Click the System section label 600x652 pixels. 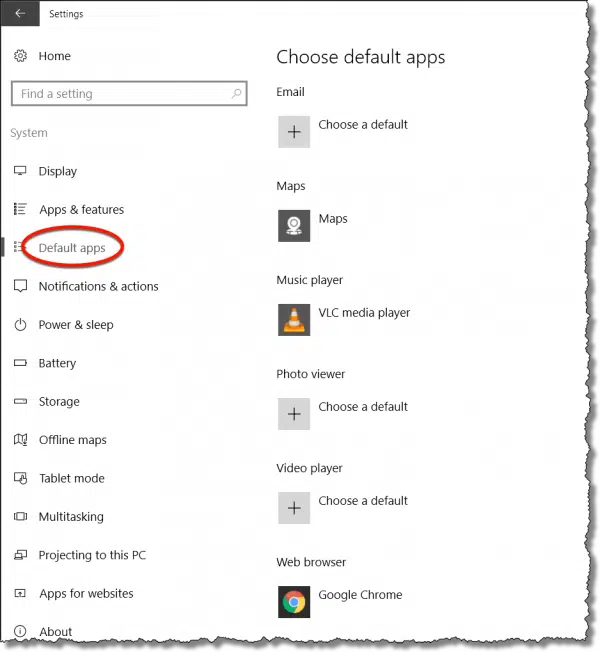29,133
